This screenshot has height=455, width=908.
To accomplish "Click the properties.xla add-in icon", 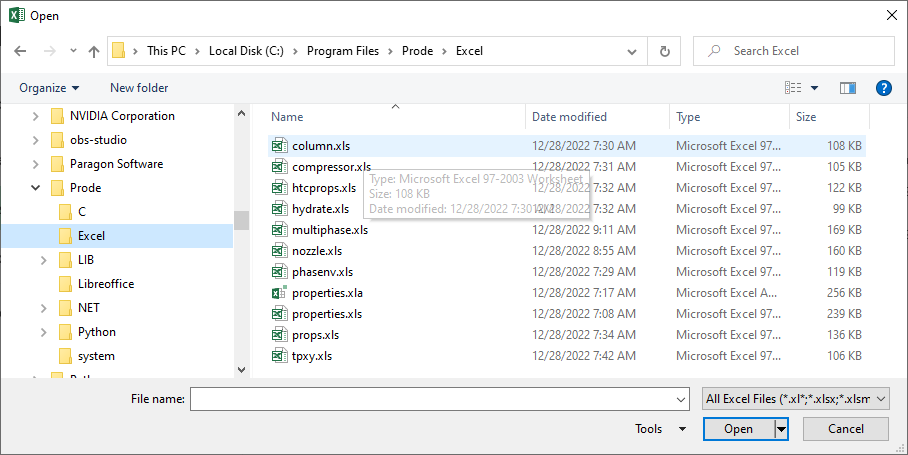I will [279, 293].
